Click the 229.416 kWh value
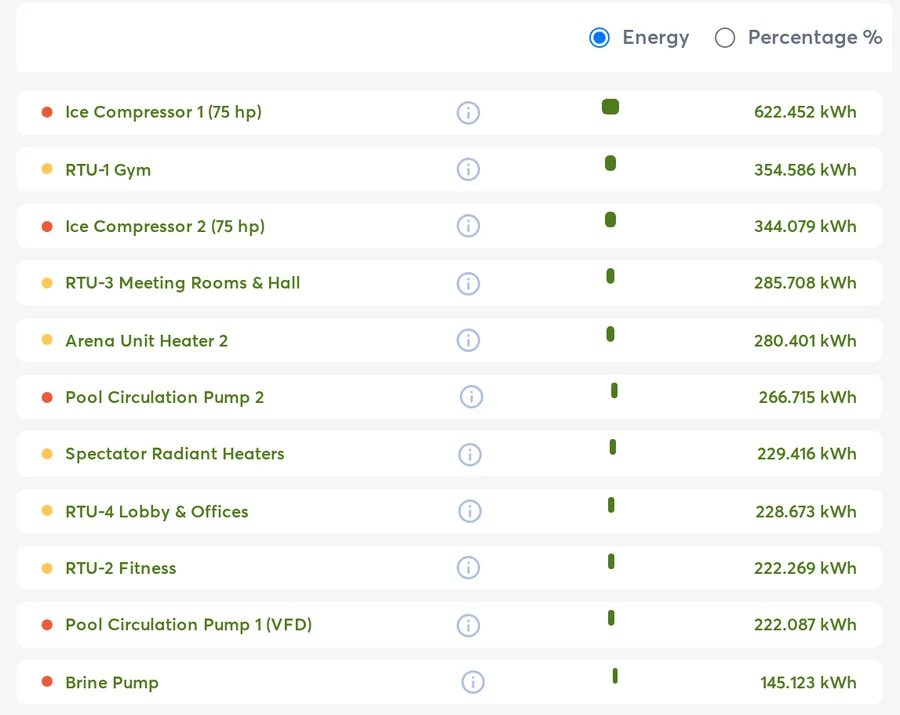The width and height of the screenshot is (900, 715). (x=806, y=454)
